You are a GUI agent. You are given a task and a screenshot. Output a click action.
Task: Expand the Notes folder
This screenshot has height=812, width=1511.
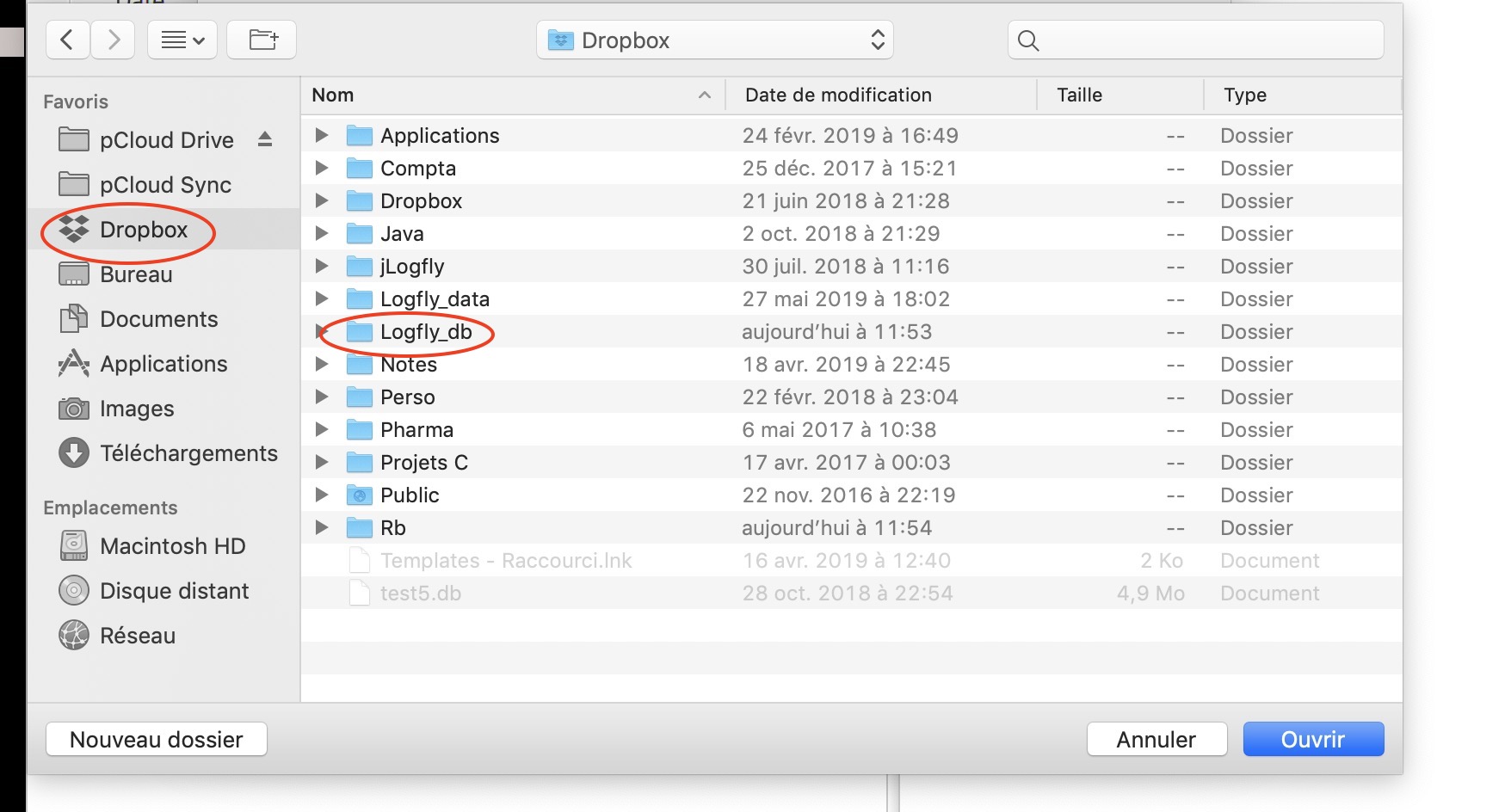(322, 364)
